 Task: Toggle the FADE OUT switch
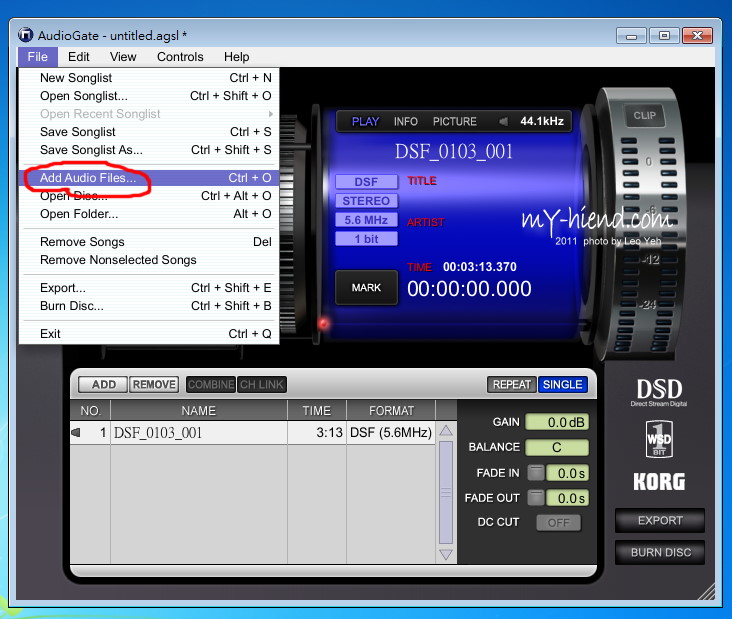pos(536,498)
